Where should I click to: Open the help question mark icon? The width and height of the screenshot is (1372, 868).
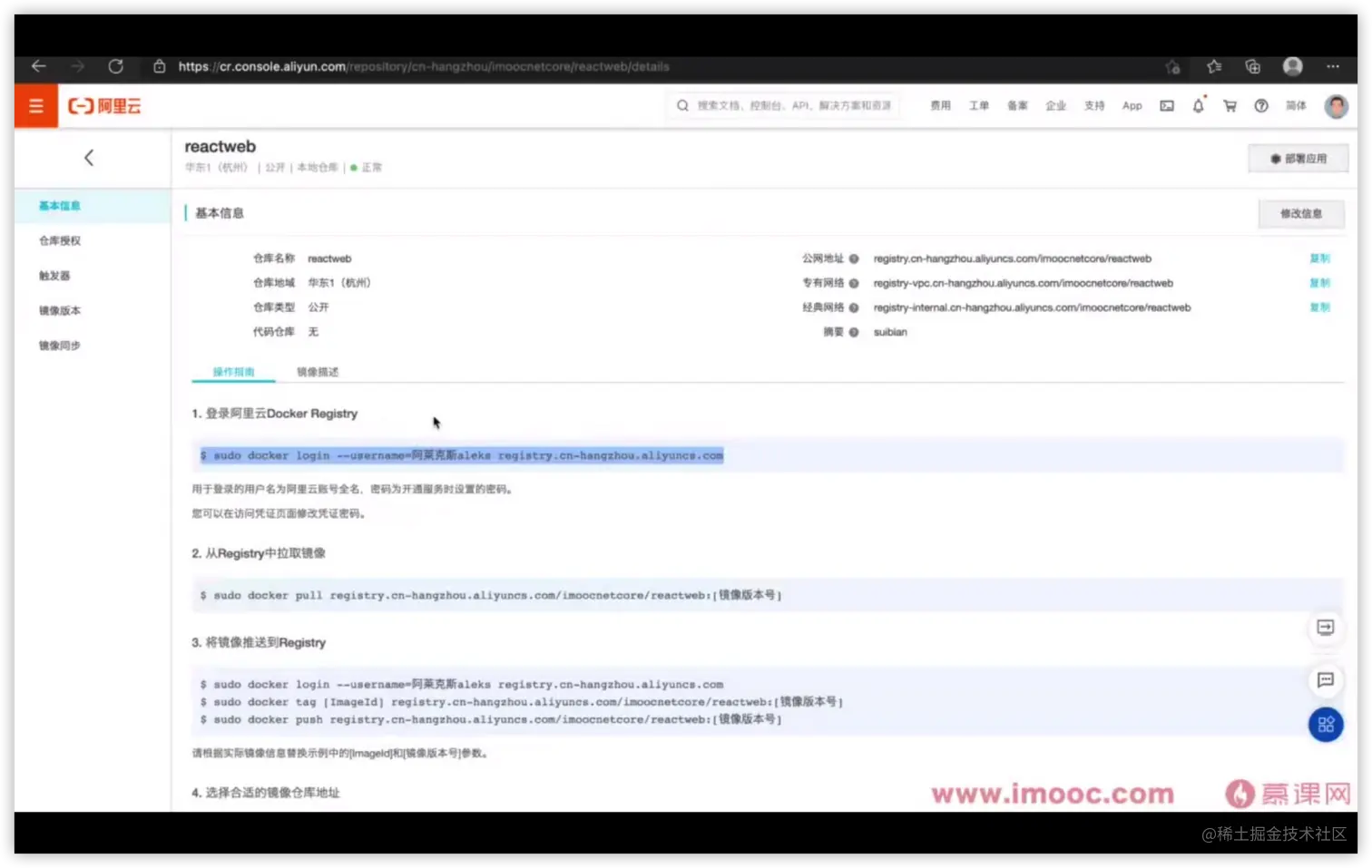point(1261,106)
